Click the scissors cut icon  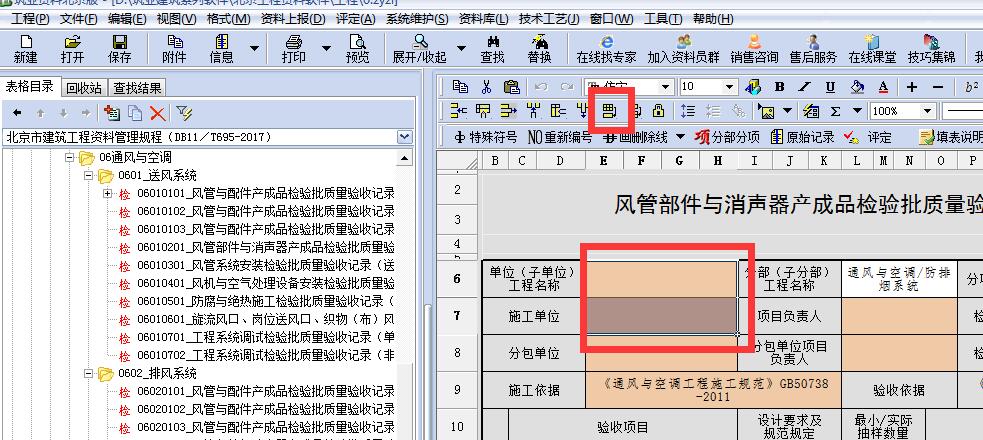point(485,87)
